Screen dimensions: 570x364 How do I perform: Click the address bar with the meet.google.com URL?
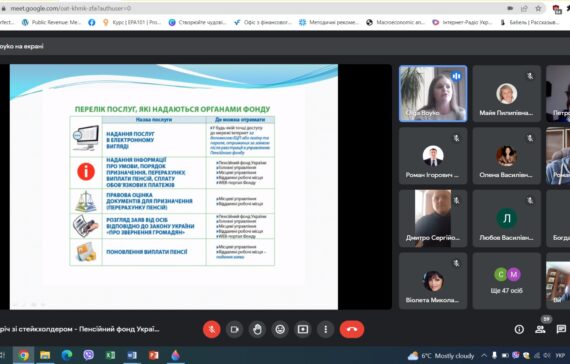(x=254, y=8)
